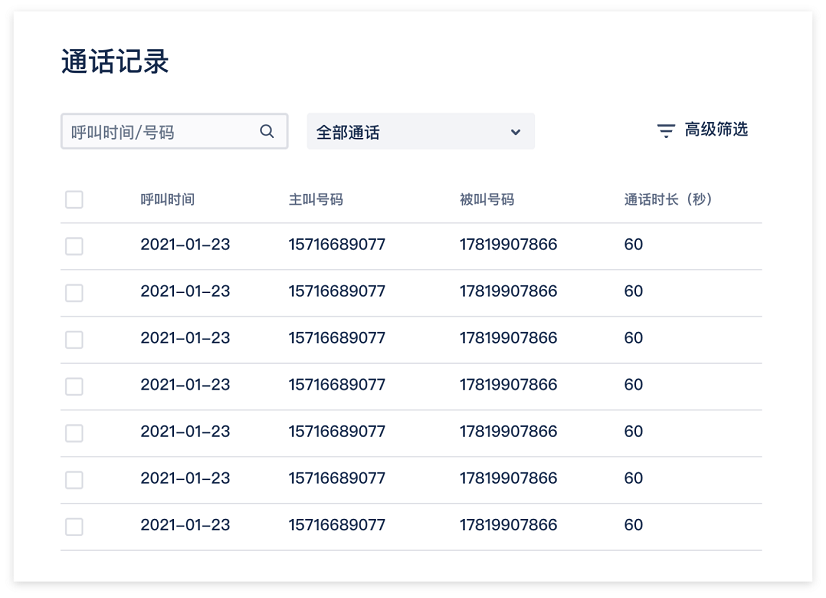The height and width of the screenshot is (598, 826).
Task: Check the first row's checkbox
Action: click(x=74, y=245)
